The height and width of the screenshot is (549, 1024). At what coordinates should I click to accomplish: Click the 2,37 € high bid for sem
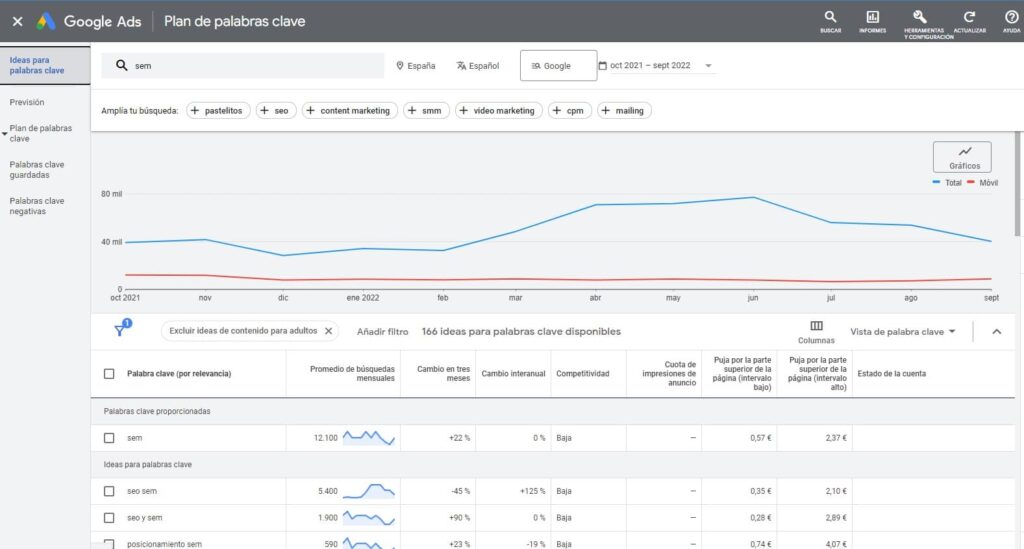point(835,438)
